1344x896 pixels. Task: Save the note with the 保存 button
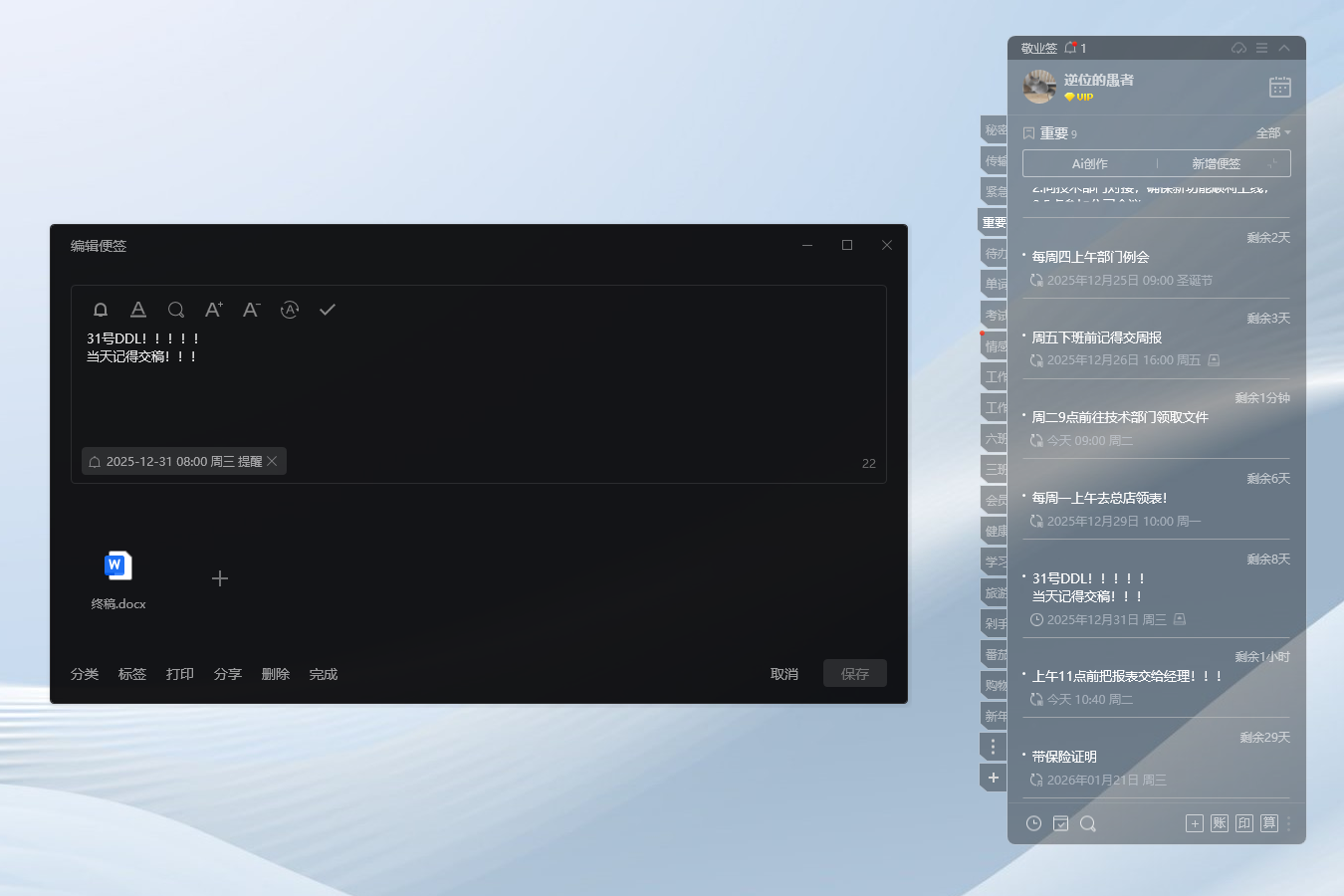pyautogui.click(x=854, y=673)
